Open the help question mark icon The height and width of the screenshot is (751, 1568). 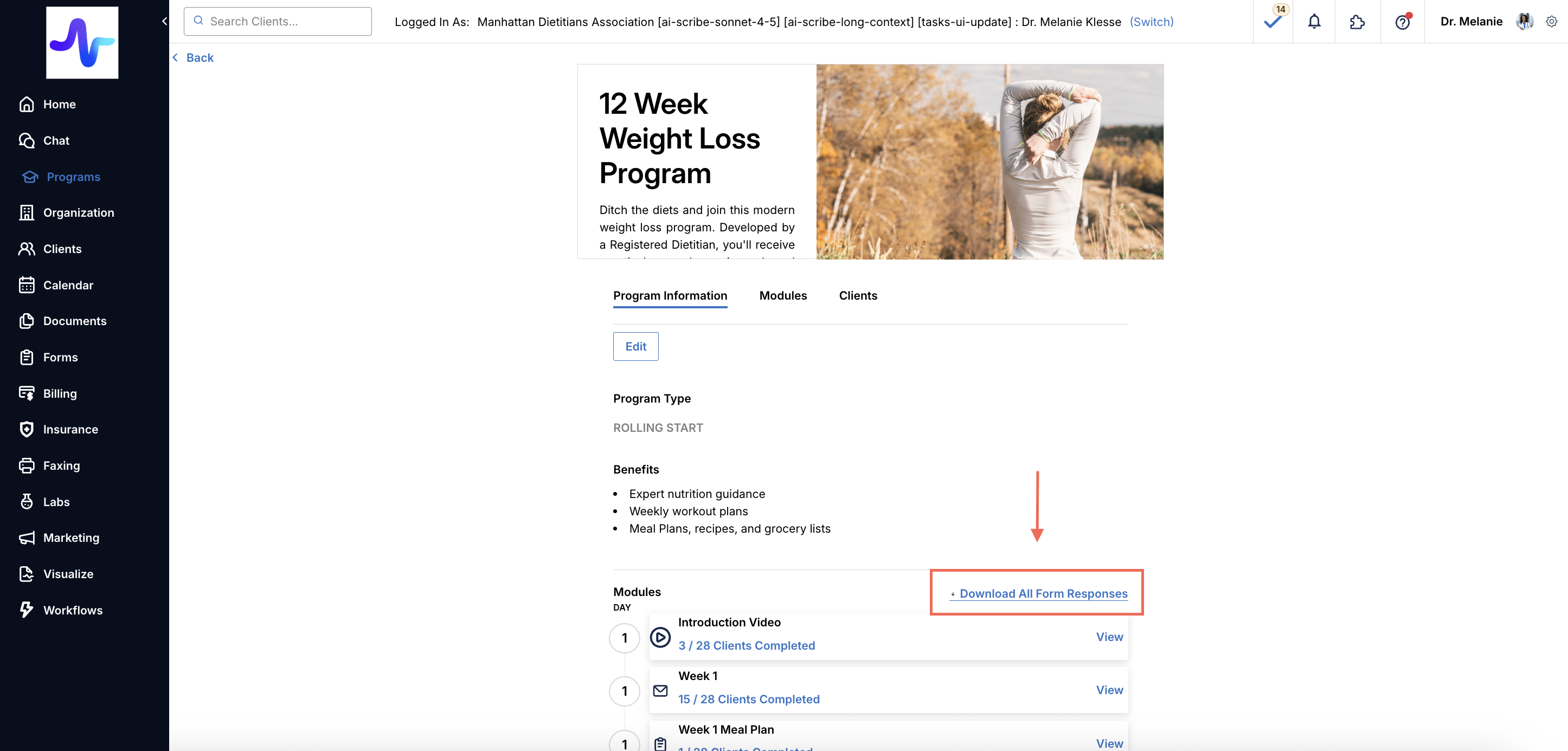pos(1402,23)
